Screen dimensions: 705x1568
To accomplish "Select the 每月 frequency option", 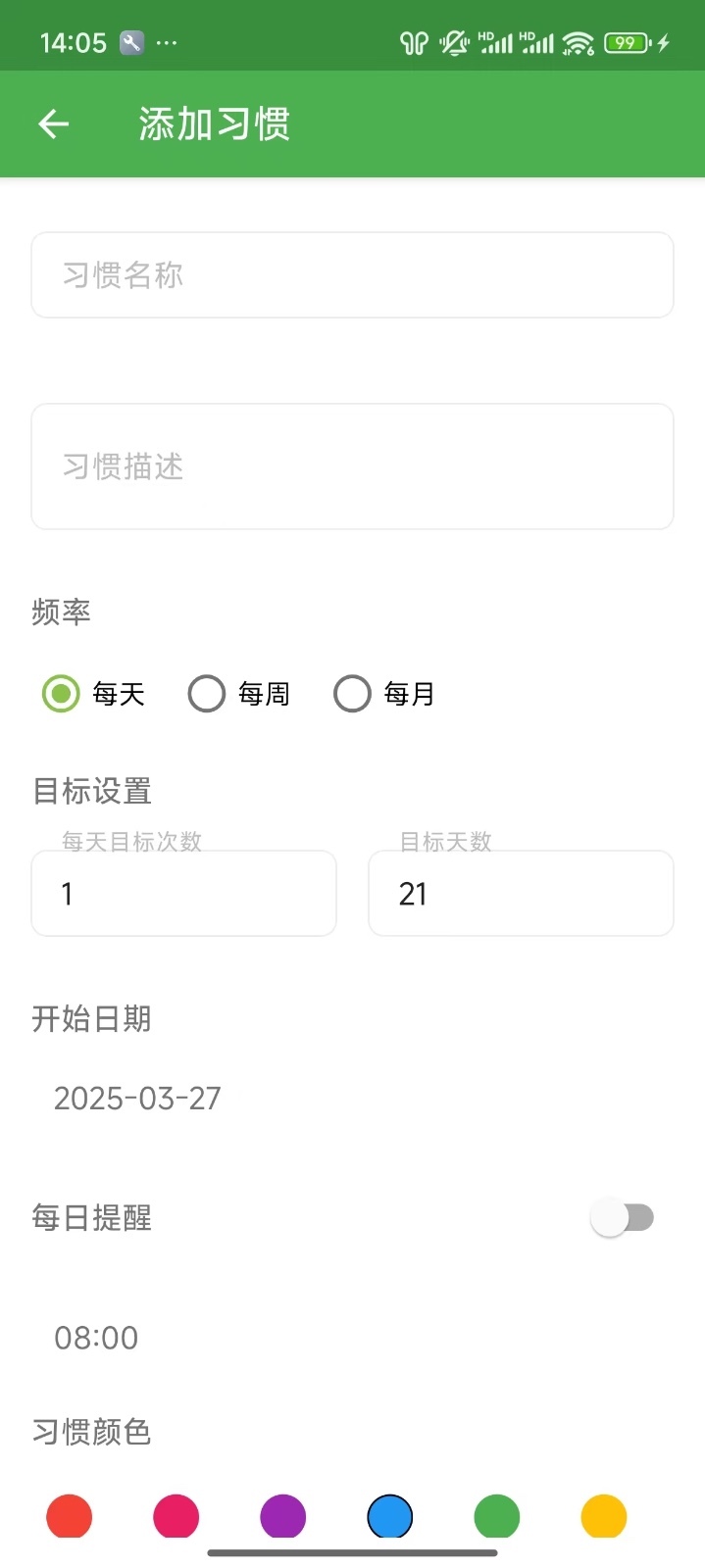I will 352,694.
